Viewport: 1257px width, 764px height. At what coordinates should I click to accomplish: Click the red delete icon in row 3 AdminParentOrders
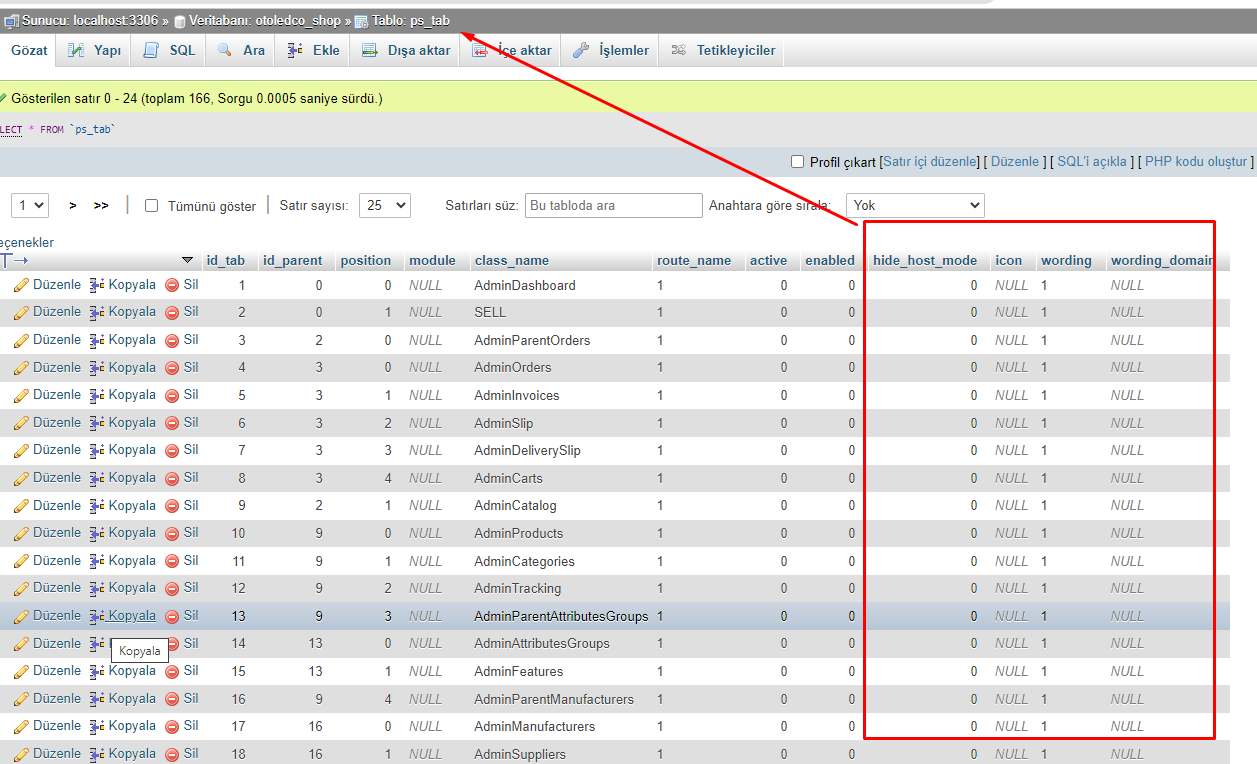172,340
